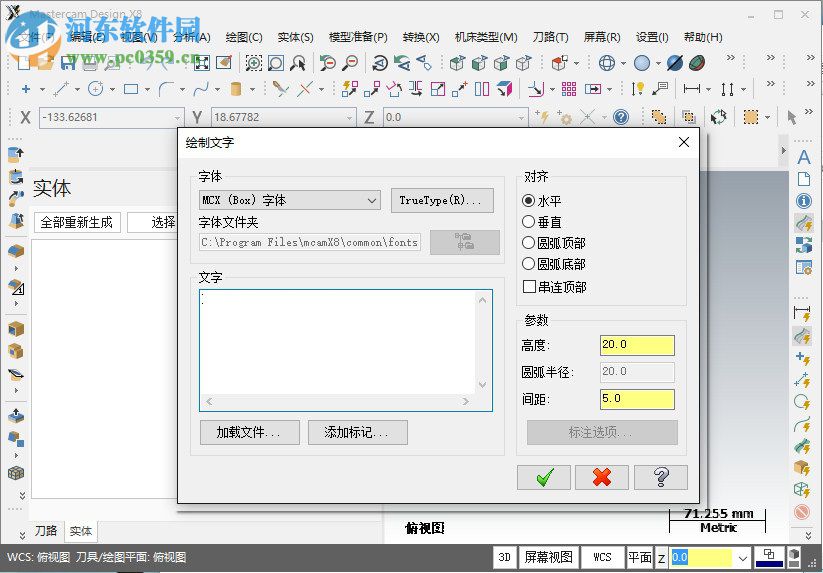The height and width of the screenshot is (573, 823).
Task: Select the Create spline curve tool
Action: [x=201, y=89]
